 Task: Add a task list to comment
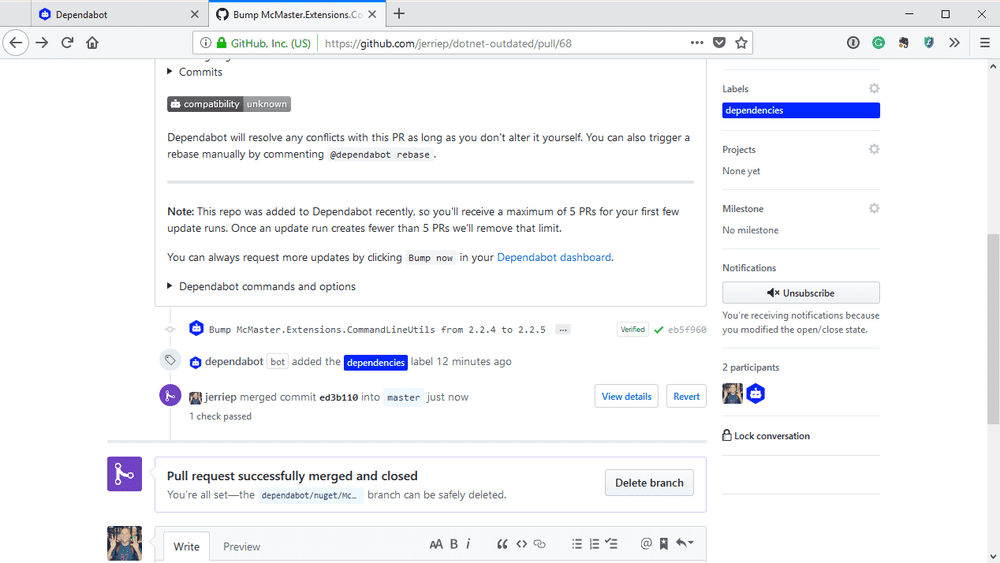pos(612,544)
